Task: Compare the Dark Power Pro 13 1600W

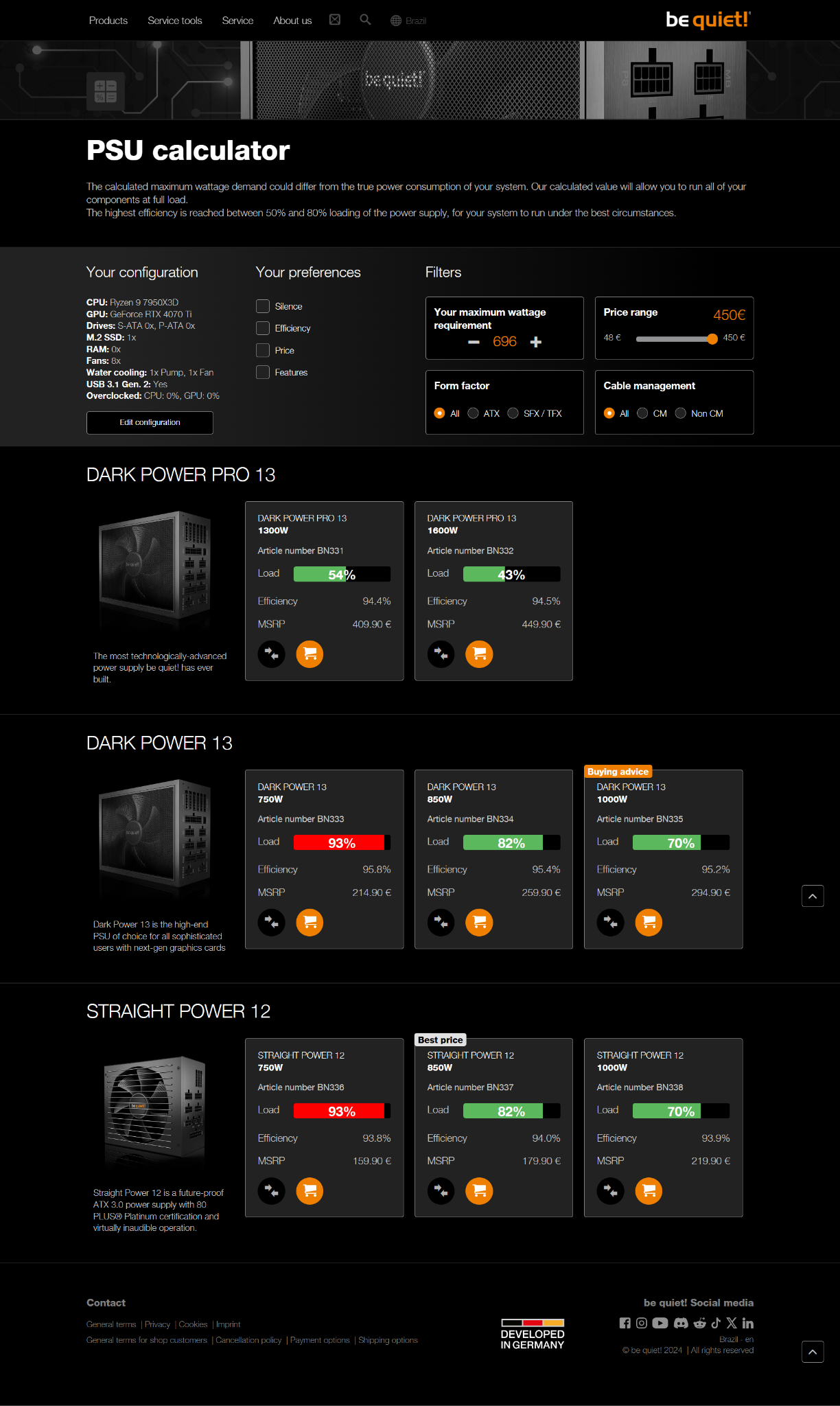Action: coord(441,654)
